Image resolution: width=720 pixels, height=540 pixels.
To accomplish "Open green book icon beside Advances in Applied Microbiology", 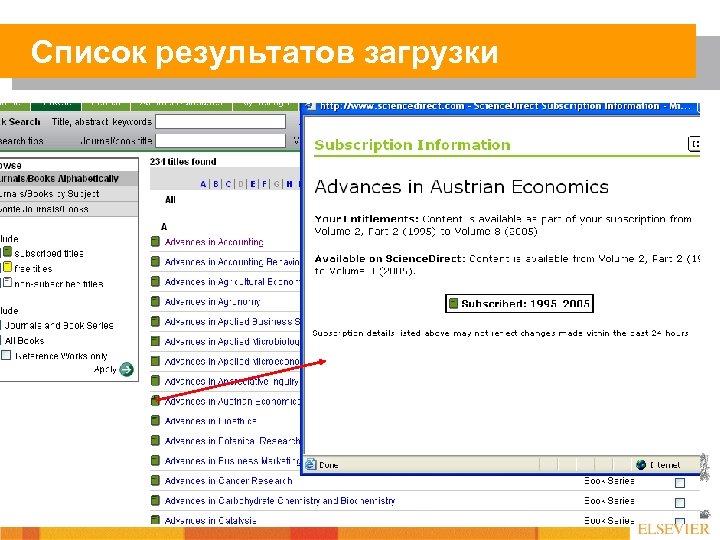I will 155,341.
